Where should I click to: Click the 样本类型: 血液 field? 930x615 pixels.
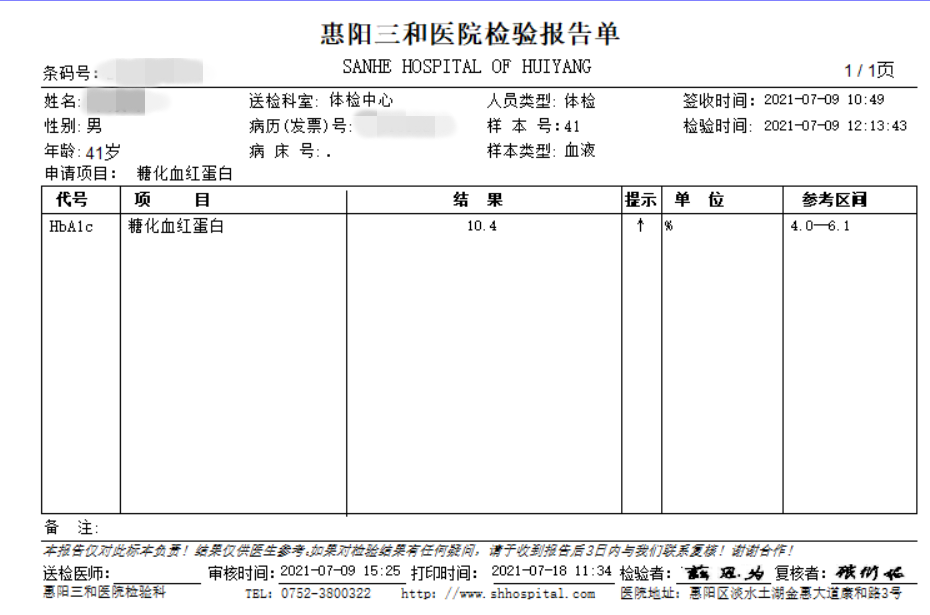pos(541,151)
